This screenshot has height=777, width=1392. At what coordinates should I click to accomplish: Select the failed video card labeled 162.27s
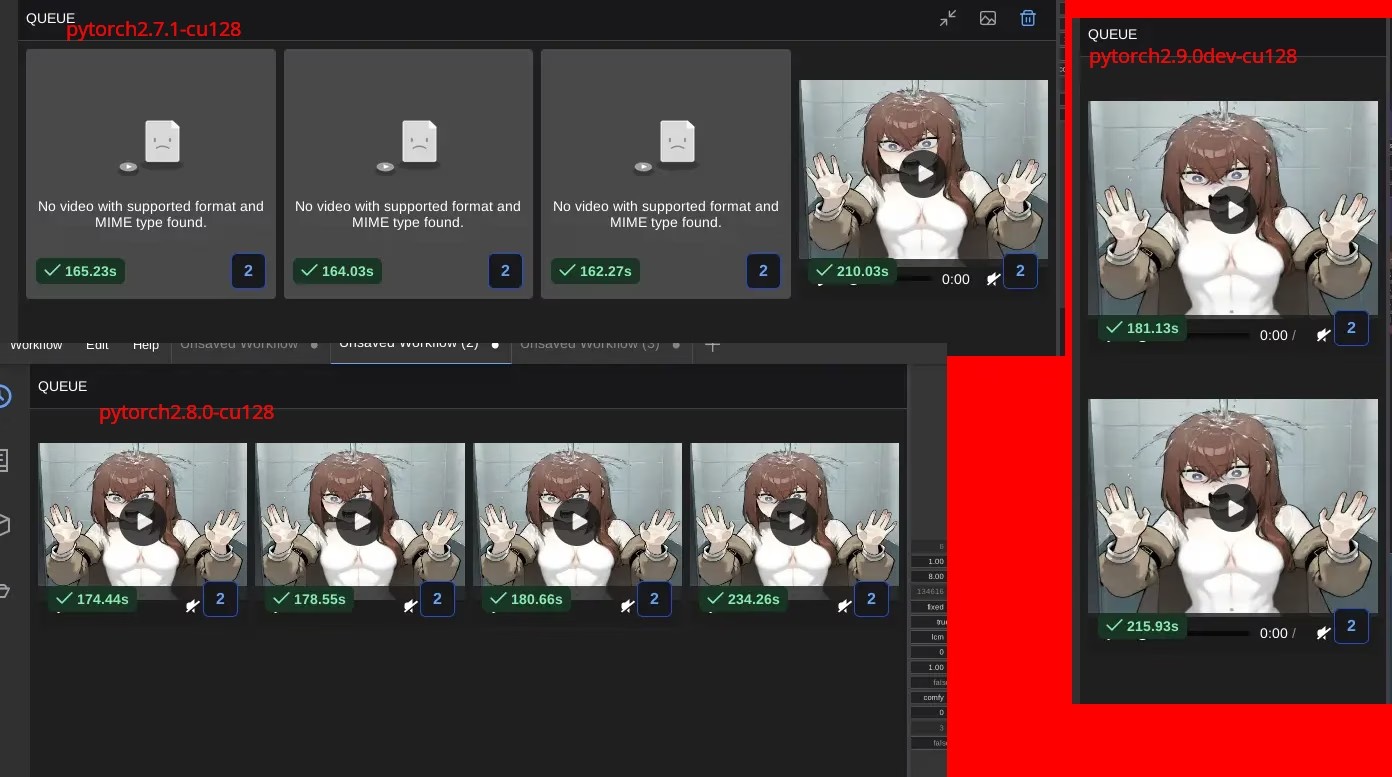pos(666,174)
